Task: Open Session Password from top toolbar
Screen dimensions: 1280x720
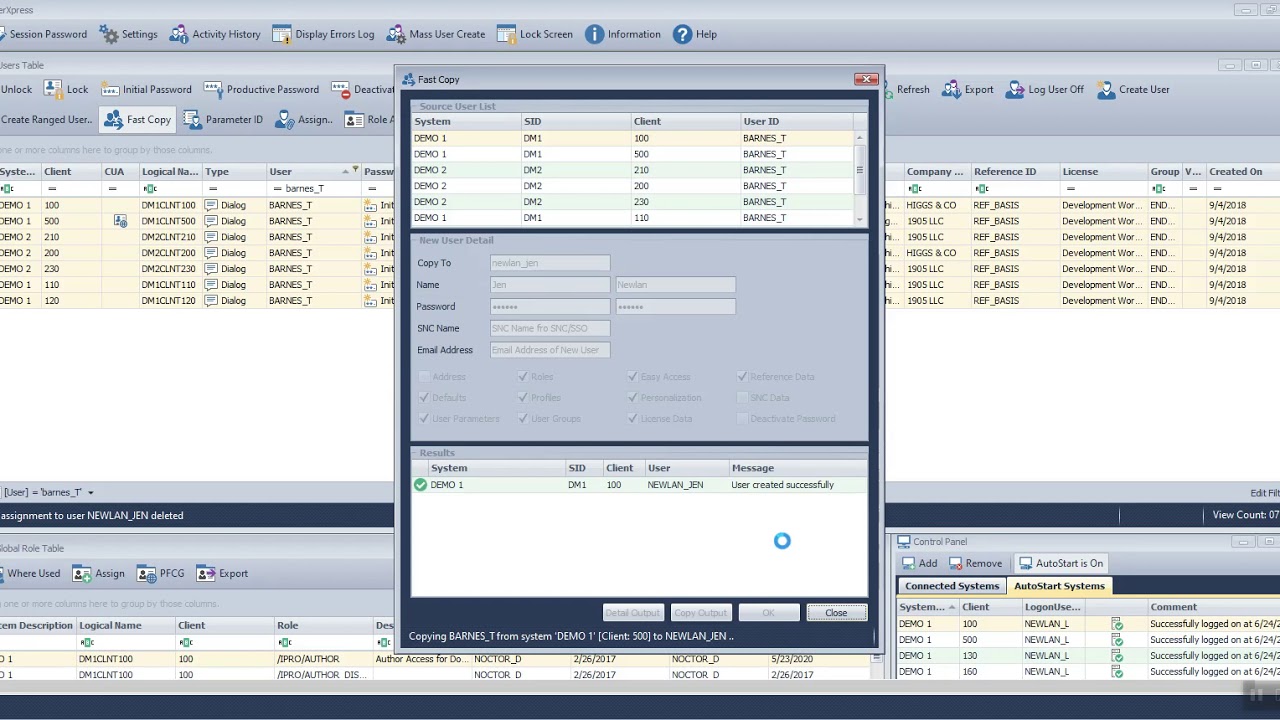Action: click(x=43, y=34)
